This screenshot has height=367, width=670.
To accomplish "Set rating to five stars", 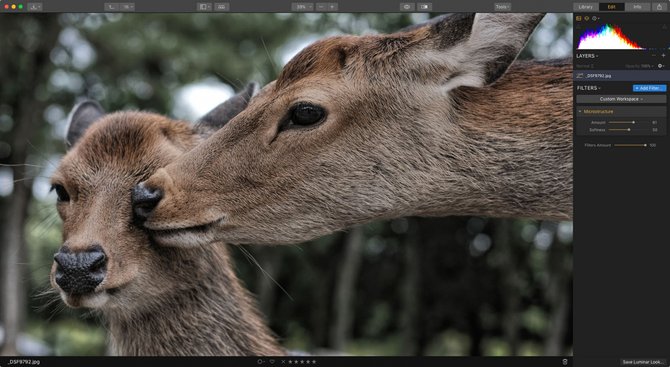I will pyautogui.click(x=314, y=362).
